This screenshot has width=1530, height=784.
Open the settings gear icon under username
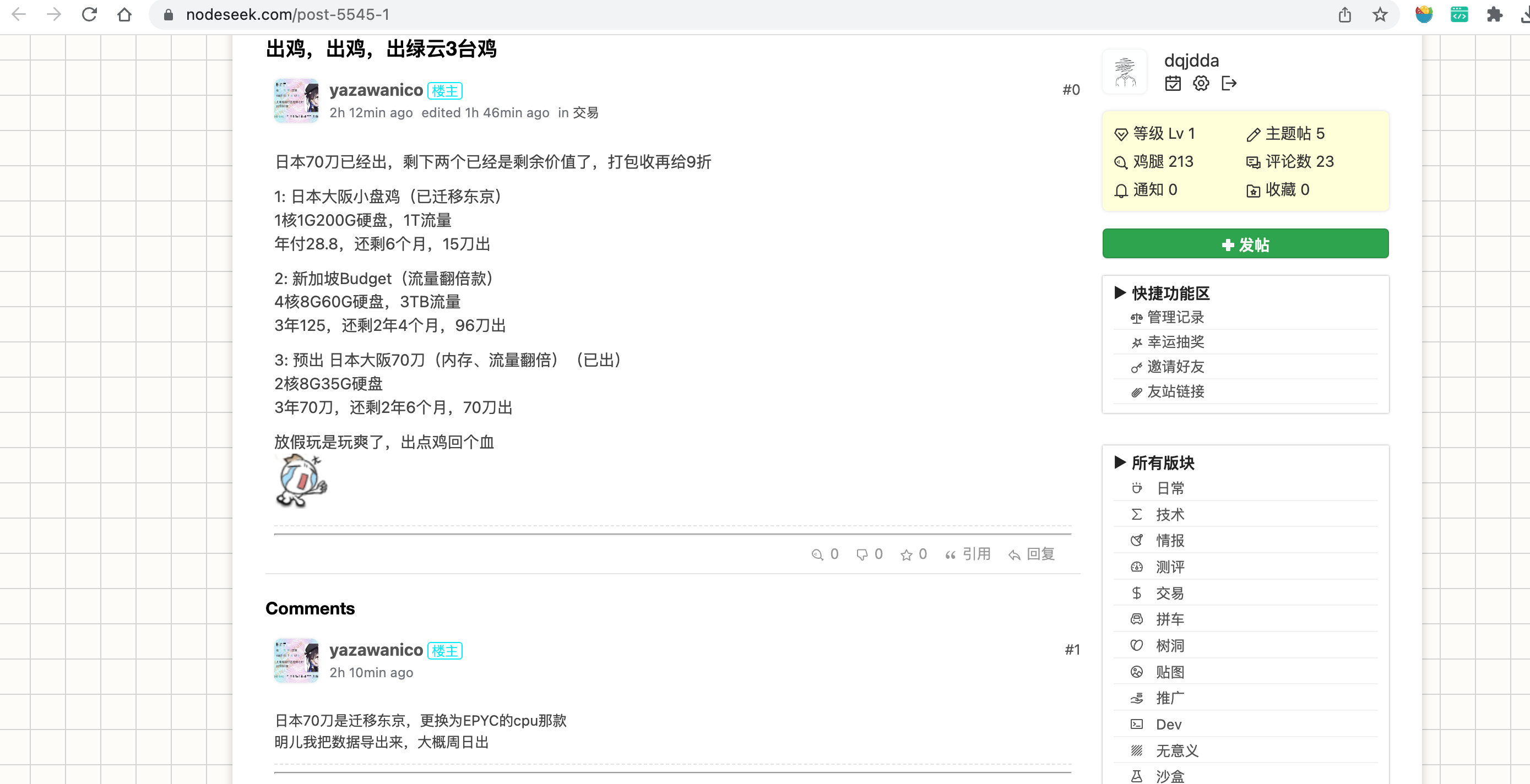point(1200,83)
